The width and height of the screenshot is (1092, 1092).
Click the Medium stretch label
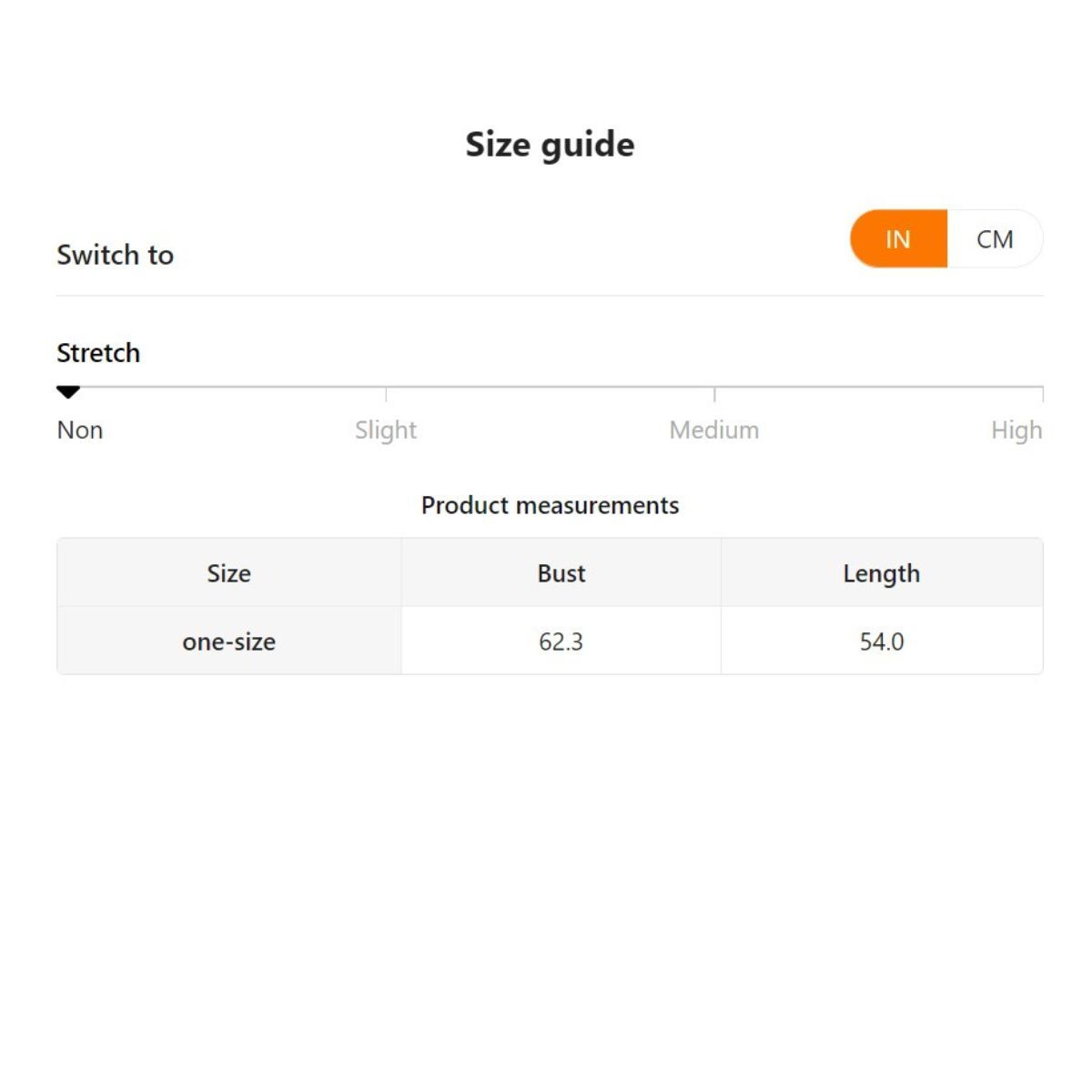(x=714, y=430)
